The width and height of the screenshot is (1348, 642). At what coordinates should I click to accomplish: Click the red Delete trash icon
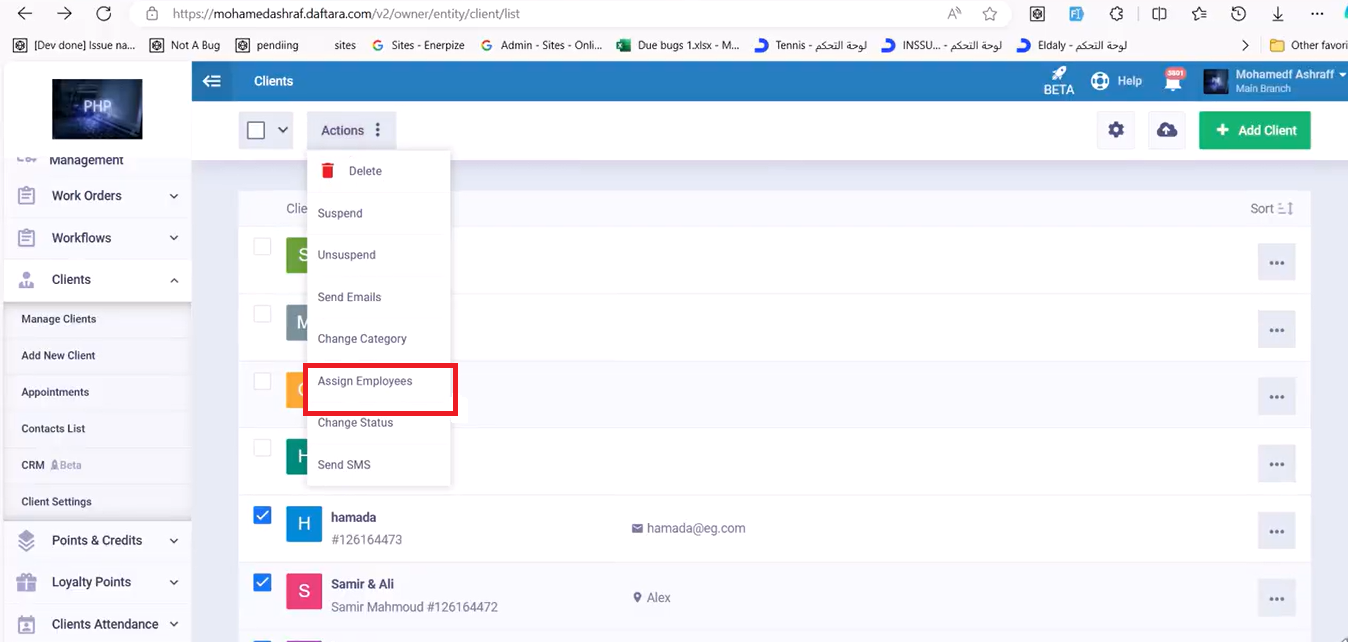click(328, 171)
